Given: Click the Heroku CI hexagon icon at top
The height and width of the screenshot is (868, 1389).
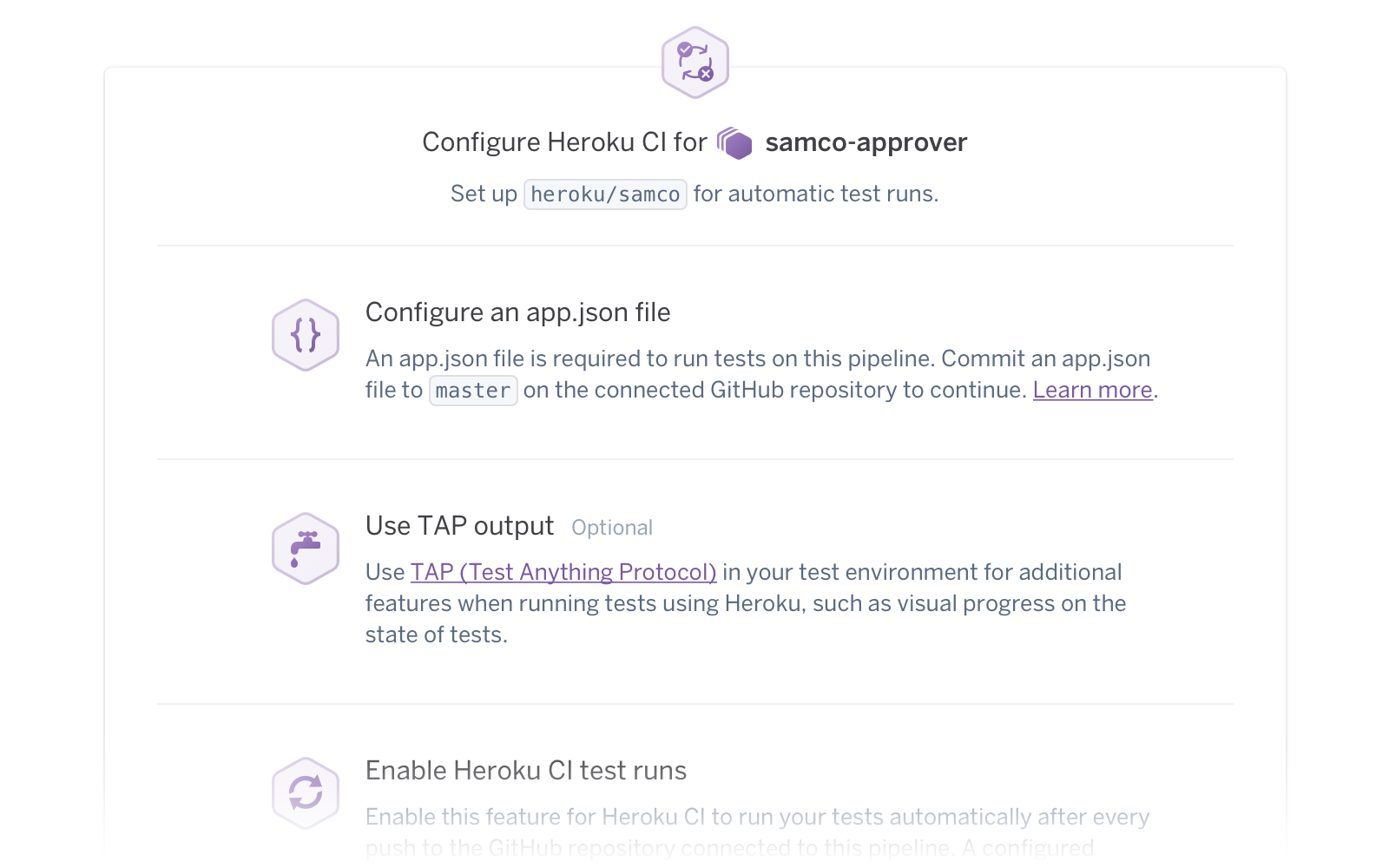Looking at the screenshot, I should (694, 62).
